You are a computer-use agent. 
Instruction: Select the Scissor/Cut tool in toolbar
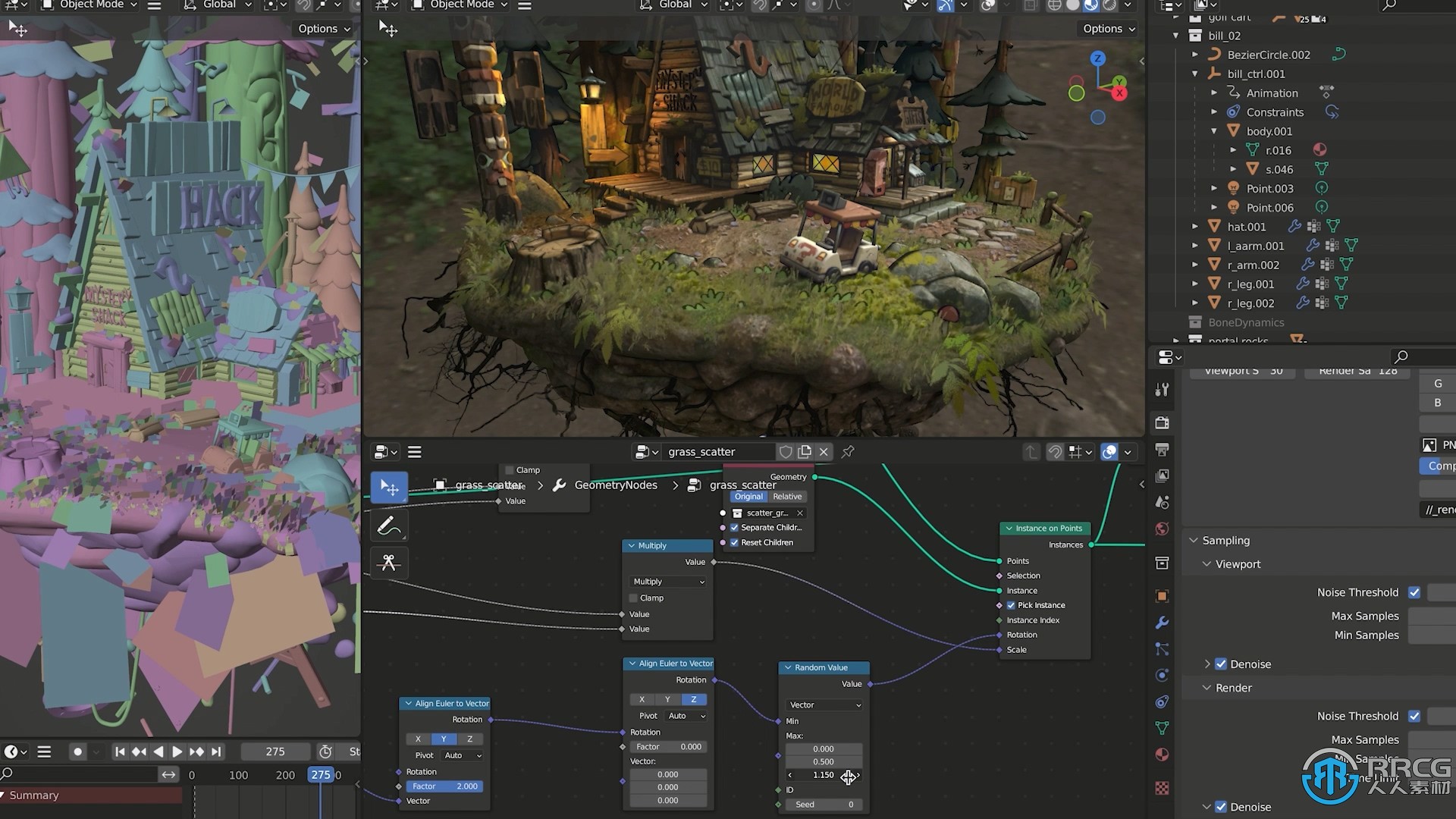coord(389,562)
